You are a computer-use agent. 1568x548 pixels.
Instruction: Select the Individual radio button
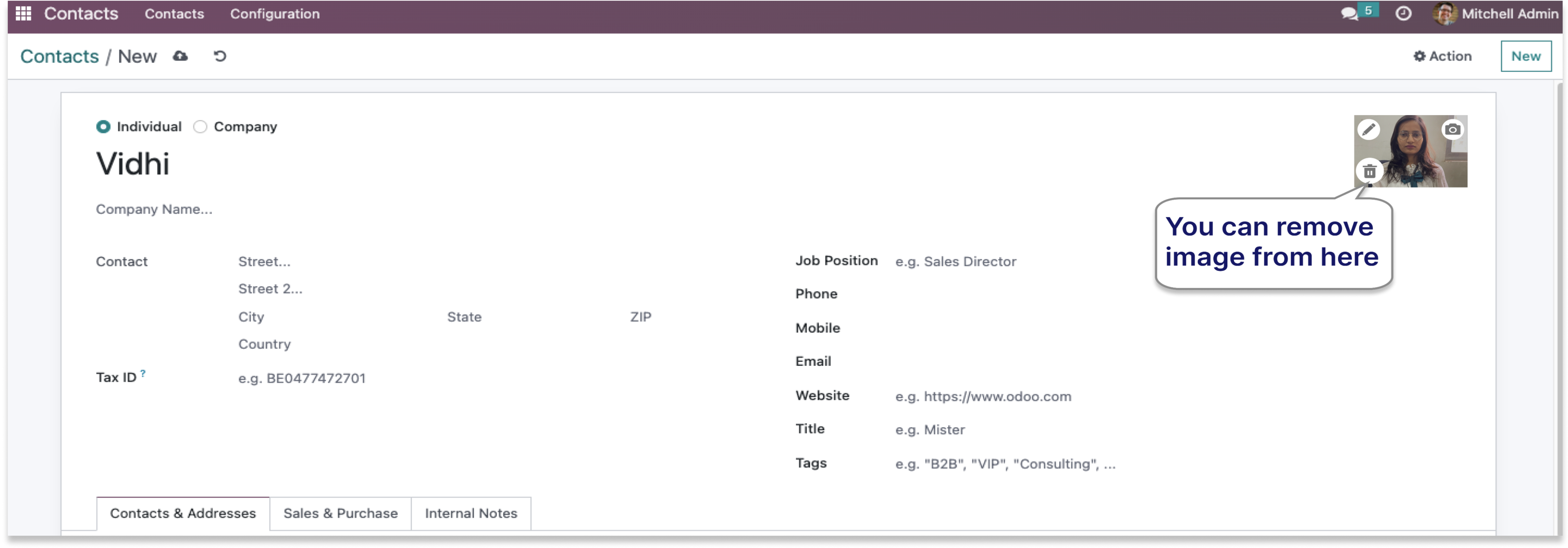click(103, 127)
